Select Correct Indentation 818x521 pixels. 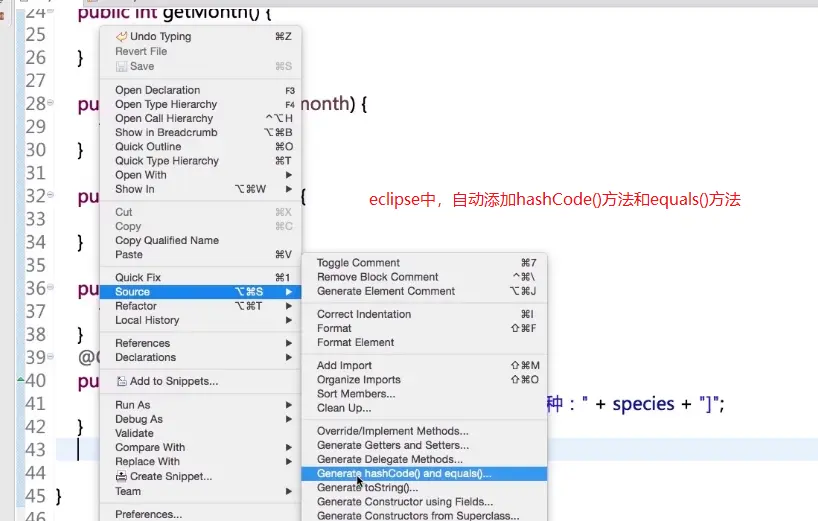(x=424, y=314)
